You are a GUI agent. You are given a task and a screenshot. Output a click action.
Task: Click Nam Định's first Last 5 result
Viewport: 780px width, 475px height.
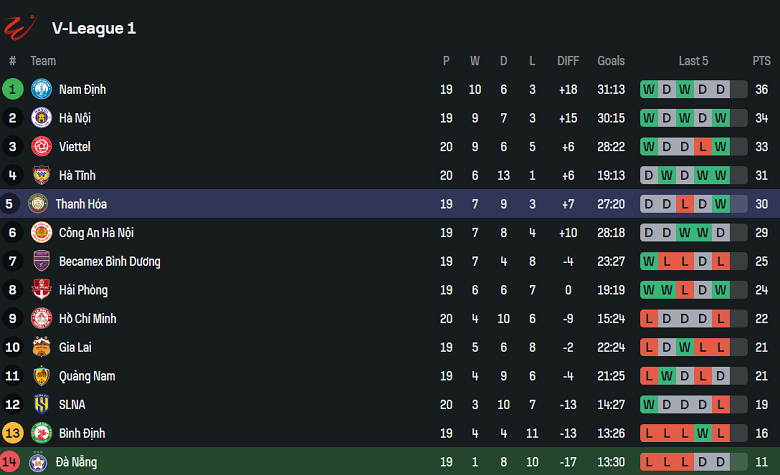point(649,89)
